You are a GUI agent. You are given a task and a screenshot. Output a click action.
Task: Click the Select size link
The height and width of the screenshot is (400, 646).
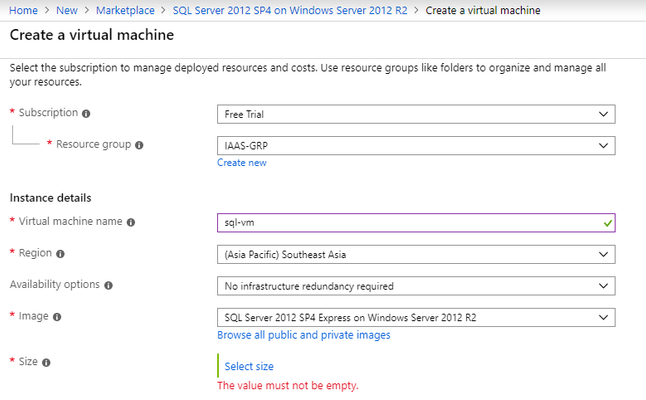point(249,366)
